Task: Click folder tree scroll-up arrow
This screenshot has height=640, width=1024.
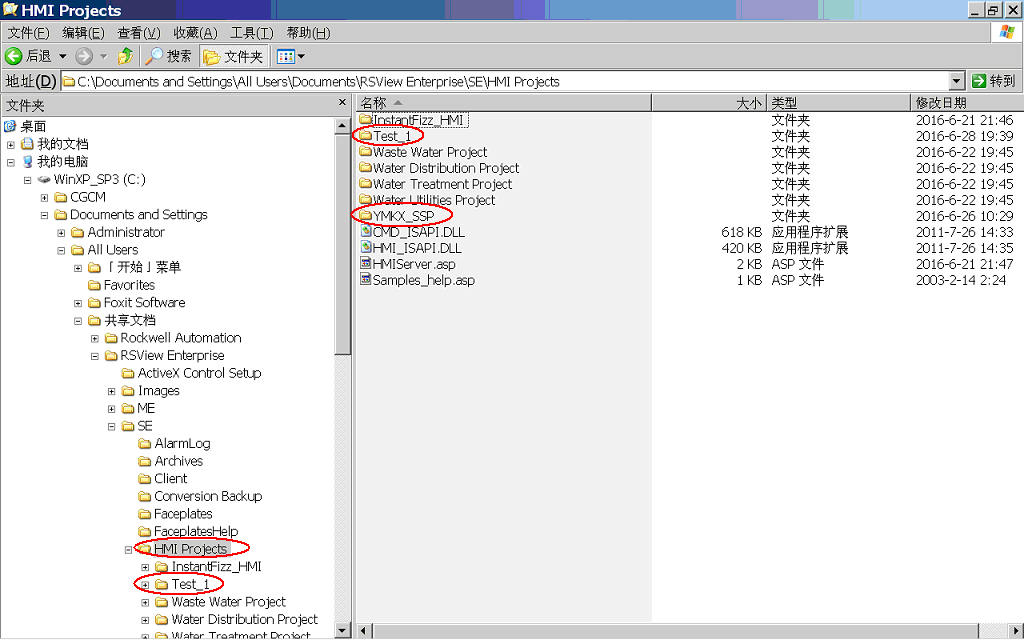Action: pos(342,125)
